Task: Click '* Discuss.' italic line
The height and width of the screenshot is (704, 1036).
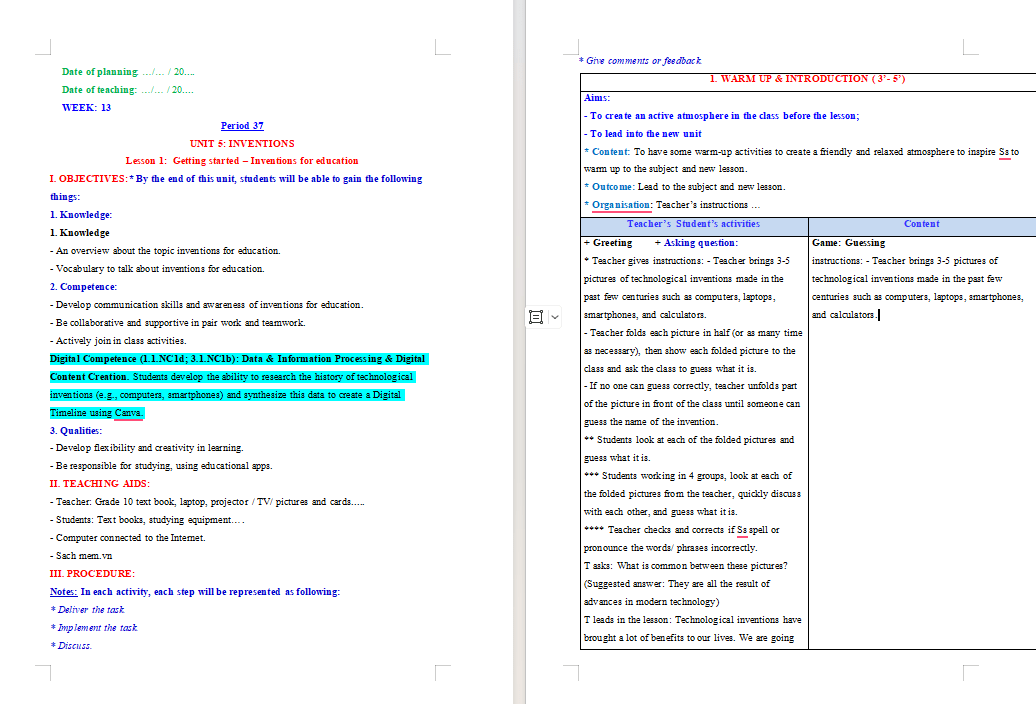Action: click(x=71, y=645)
